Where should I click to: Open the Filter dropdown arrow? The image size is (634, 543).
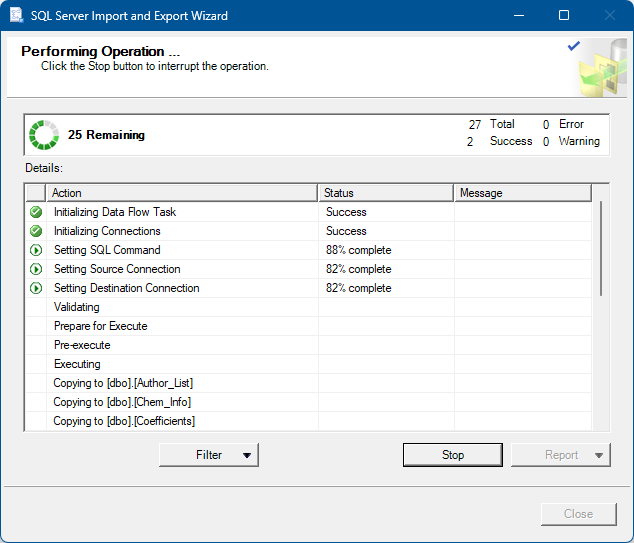pos(247,455)
